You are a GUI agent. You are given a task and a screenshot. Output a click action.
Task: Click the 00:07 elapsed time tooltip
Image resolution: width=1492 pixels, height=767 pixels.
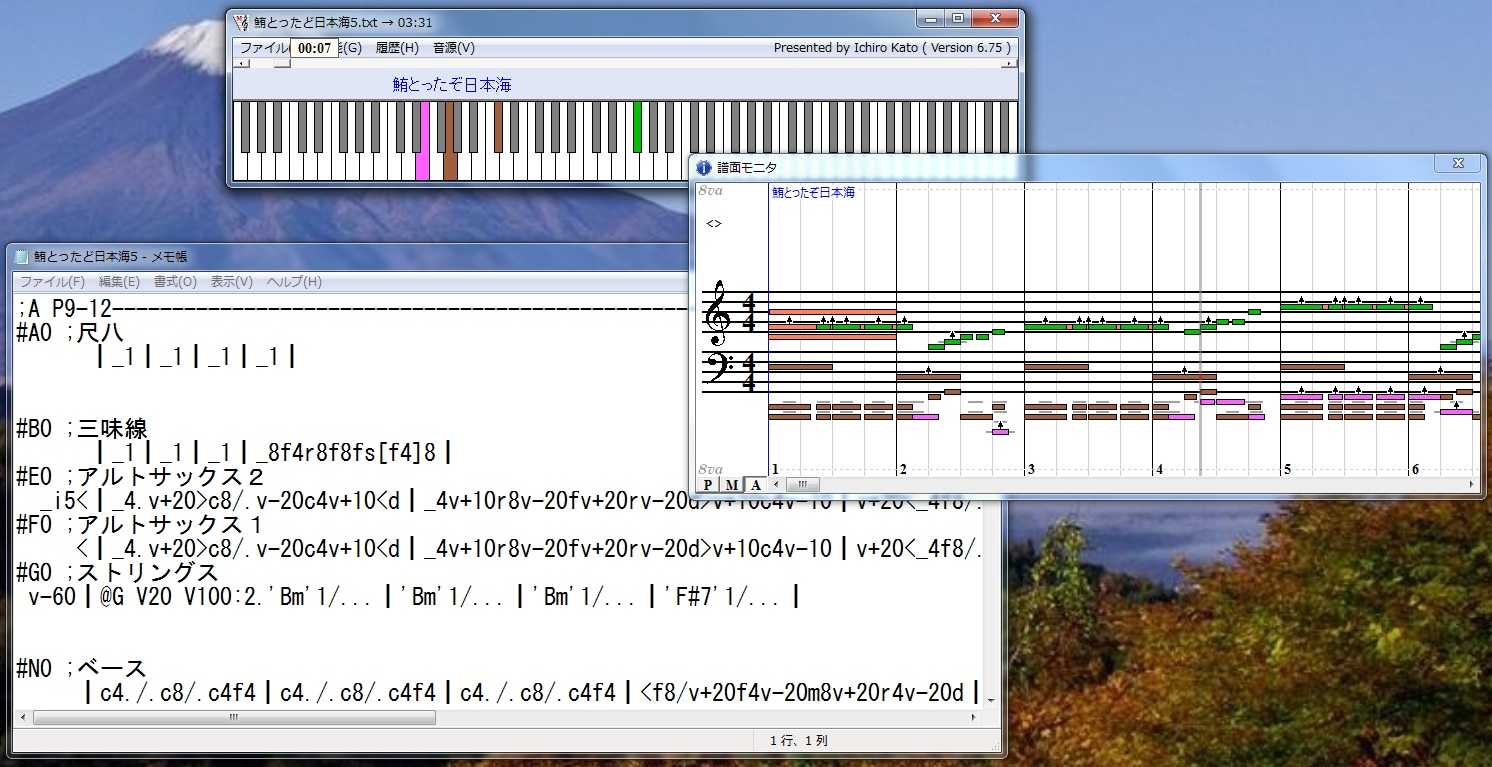[314, 48]
